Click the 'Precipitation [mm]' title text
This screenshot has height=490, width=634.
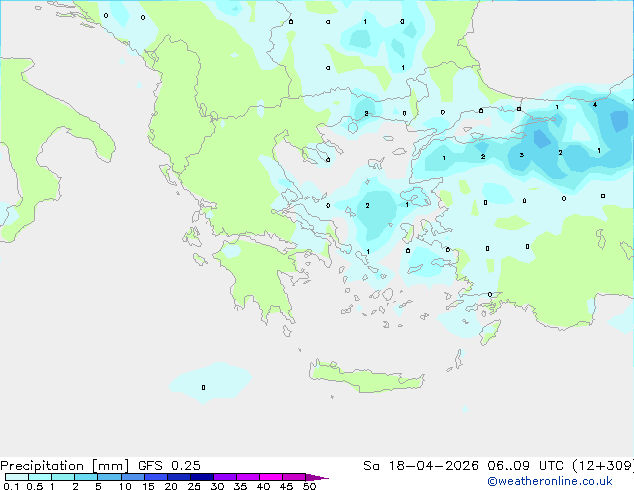pyautogui.click(x=64, y=466)
